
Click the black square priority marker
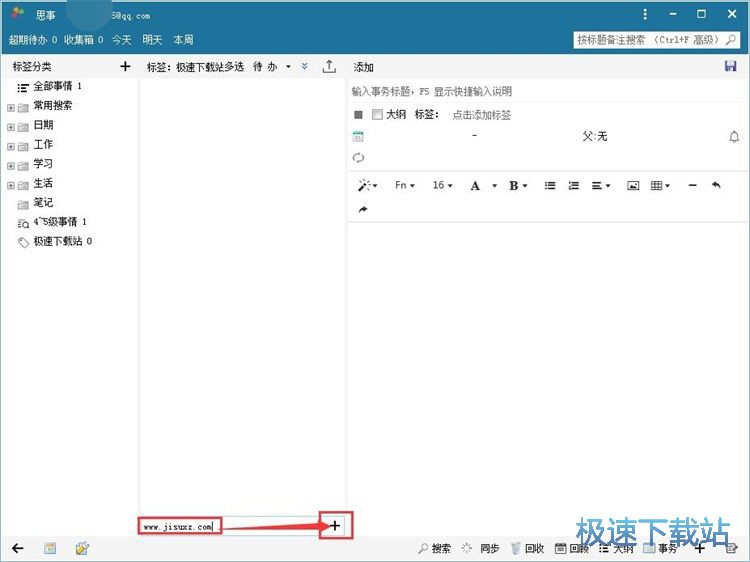358,115
